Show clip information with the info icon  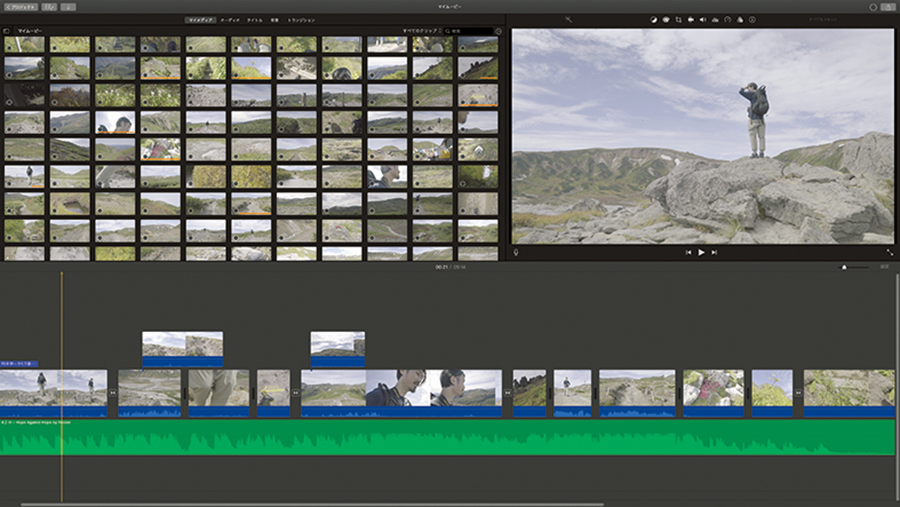pos(751,19)
